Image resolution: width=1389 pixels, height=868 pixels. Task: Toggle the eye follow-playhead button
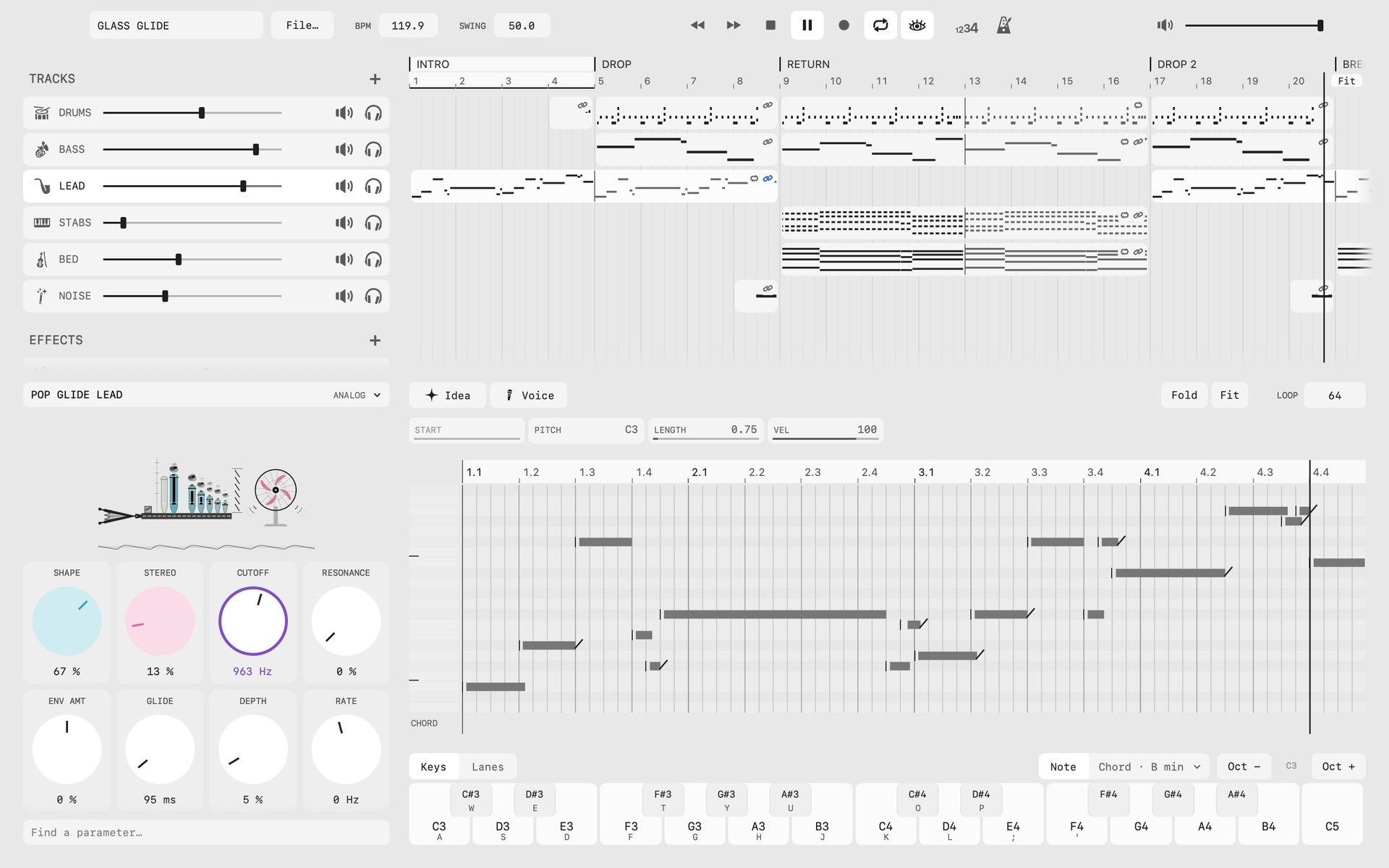pyautogui.click(x=917, y=25)
